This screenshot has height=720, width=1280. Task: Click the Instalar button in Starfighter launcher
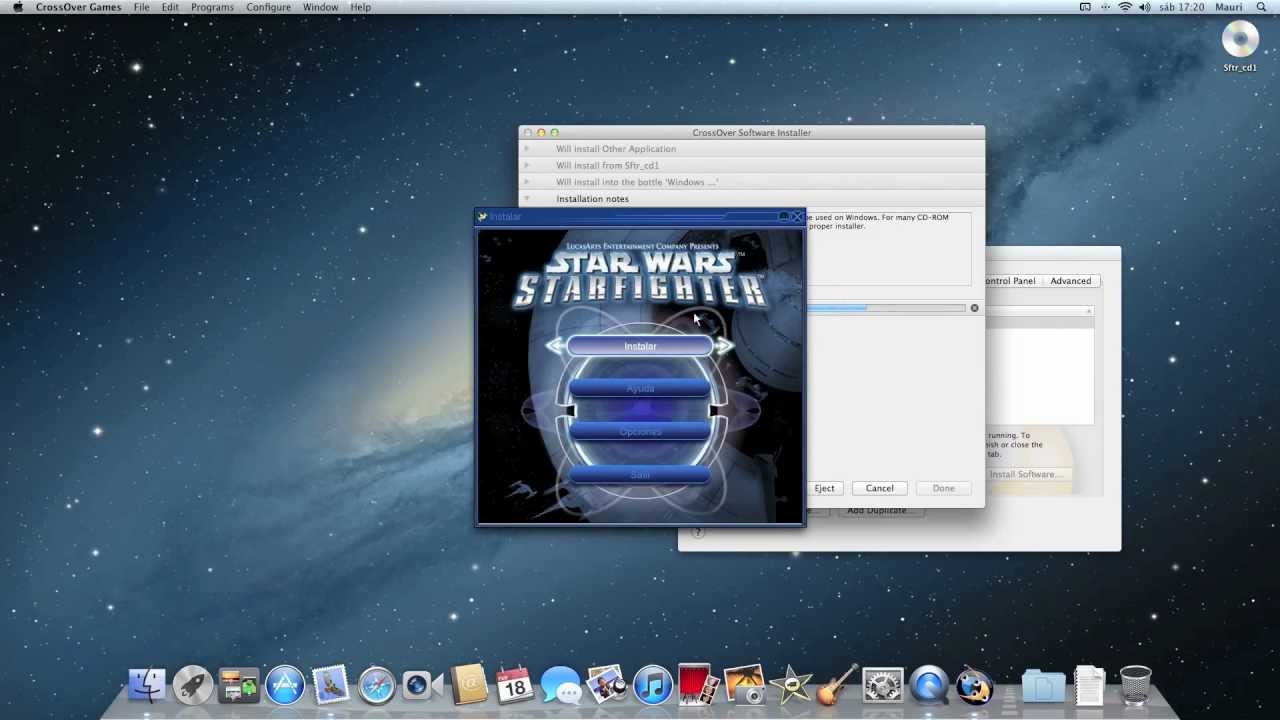pos(640,346)
